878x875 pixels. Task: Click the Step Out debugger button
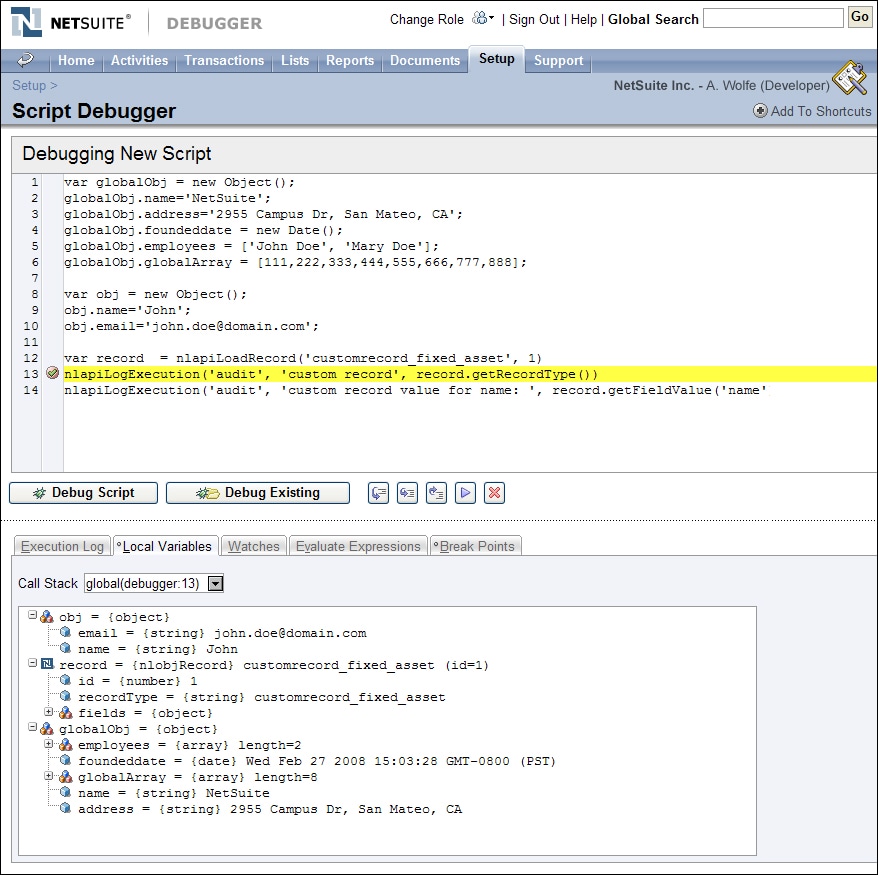click(436, 493)
